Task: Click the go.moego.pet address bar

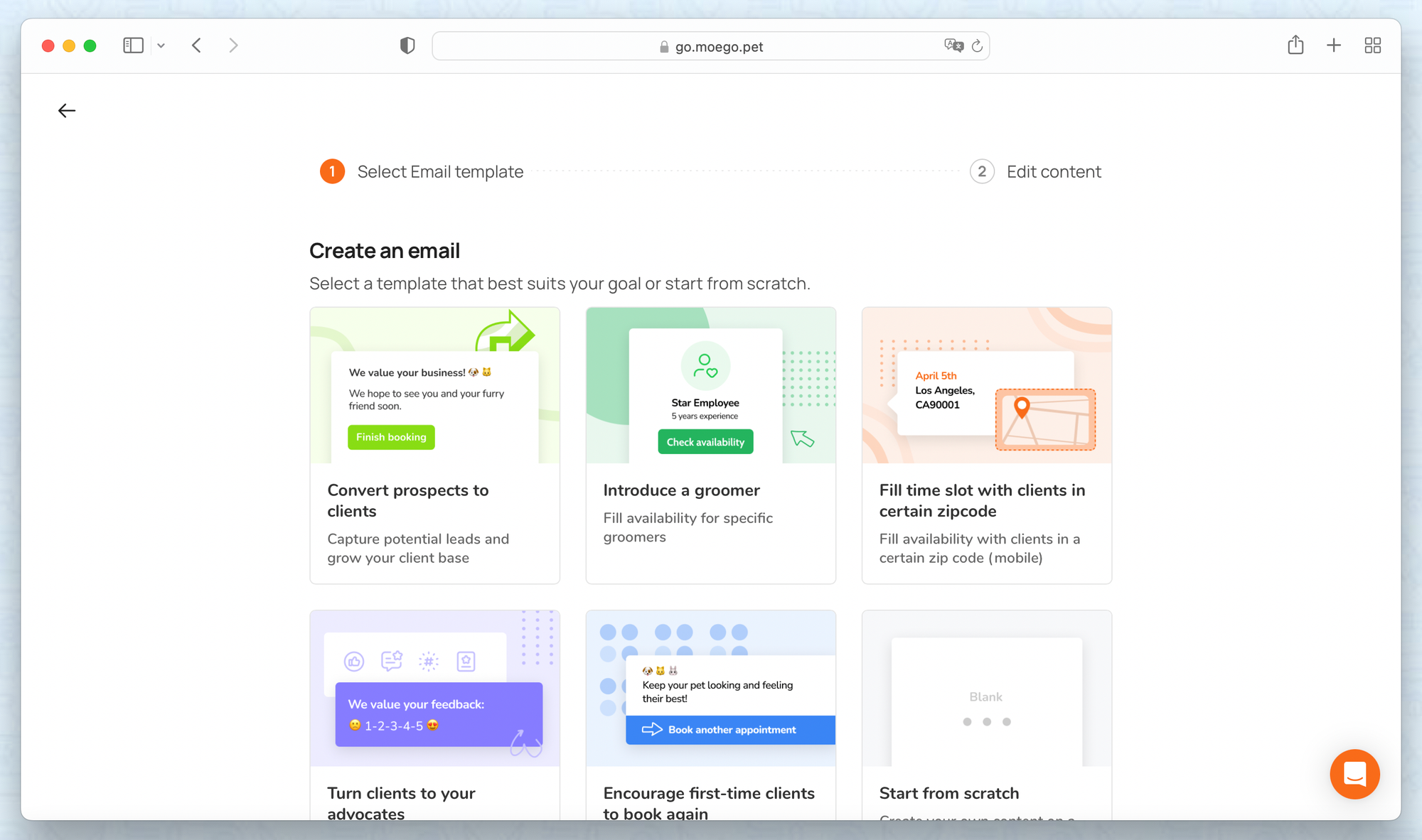Action: point(711,47)
